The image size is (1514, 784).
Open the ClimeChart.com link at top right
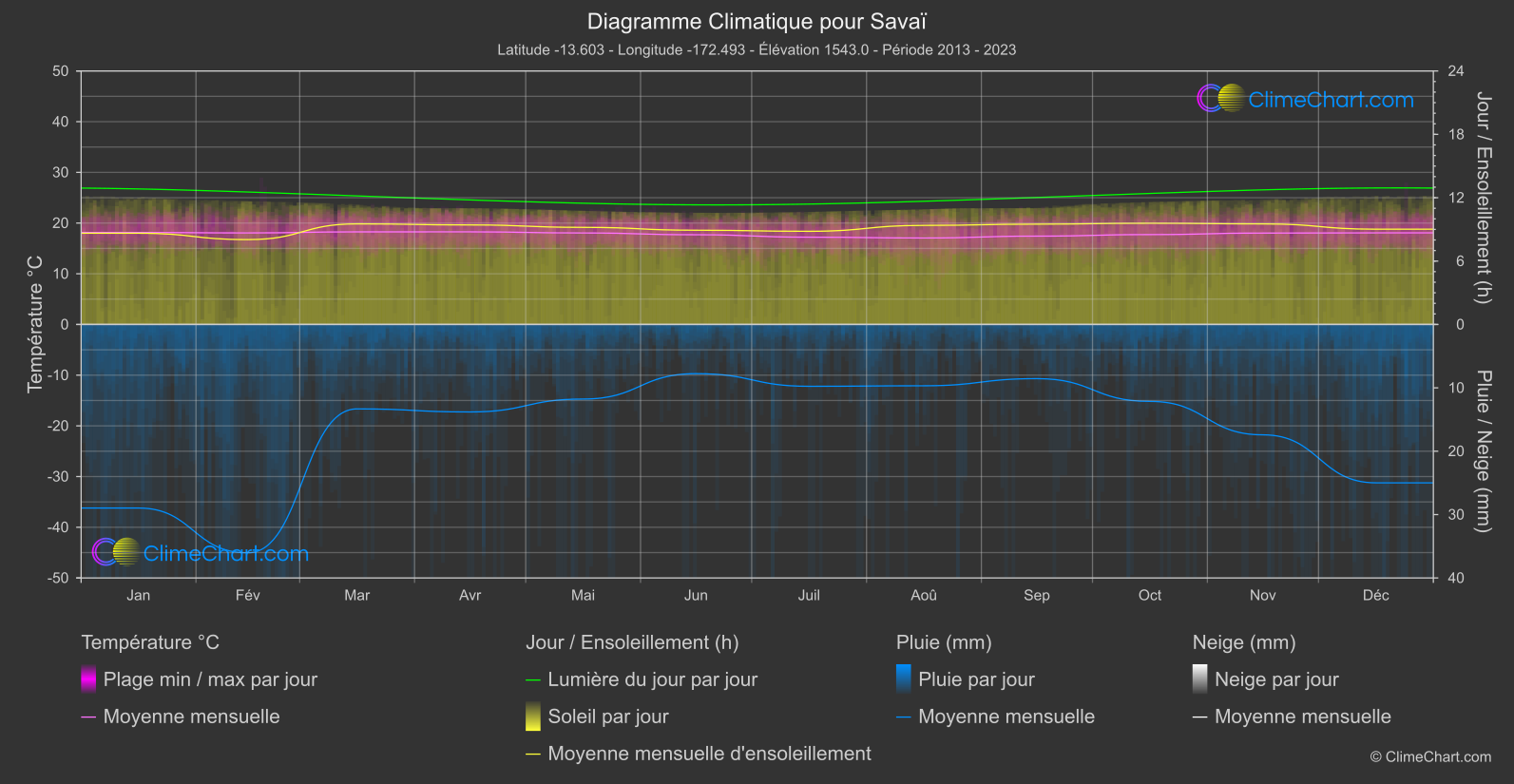point(1331,100)
